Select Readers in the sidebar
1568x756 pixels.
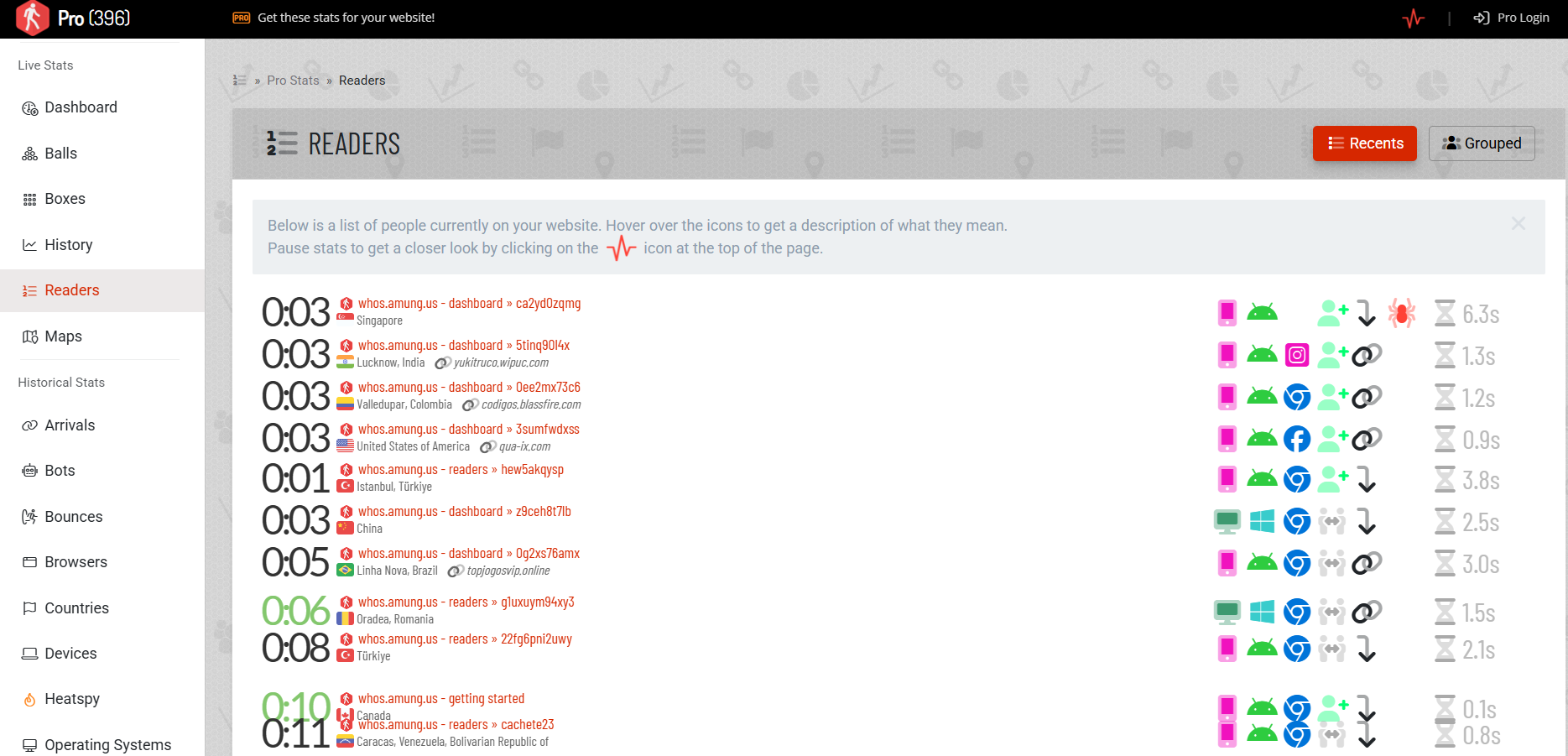[102, 290]
